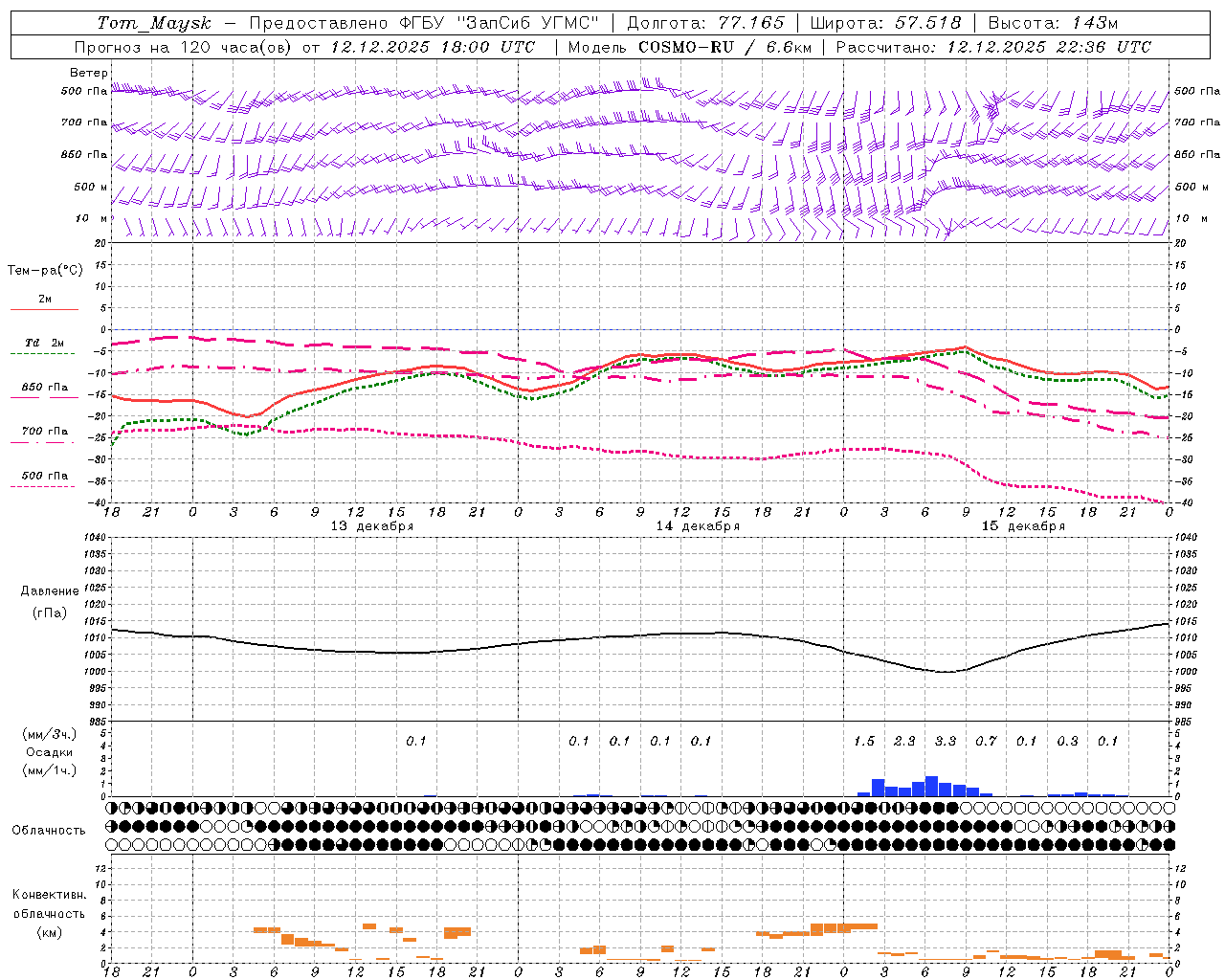Image resolution: width=1225 pixels, height=980 pixels.
Task: Select the (мм/3ч.) precipitation unit label
Action: coord(50,734)
